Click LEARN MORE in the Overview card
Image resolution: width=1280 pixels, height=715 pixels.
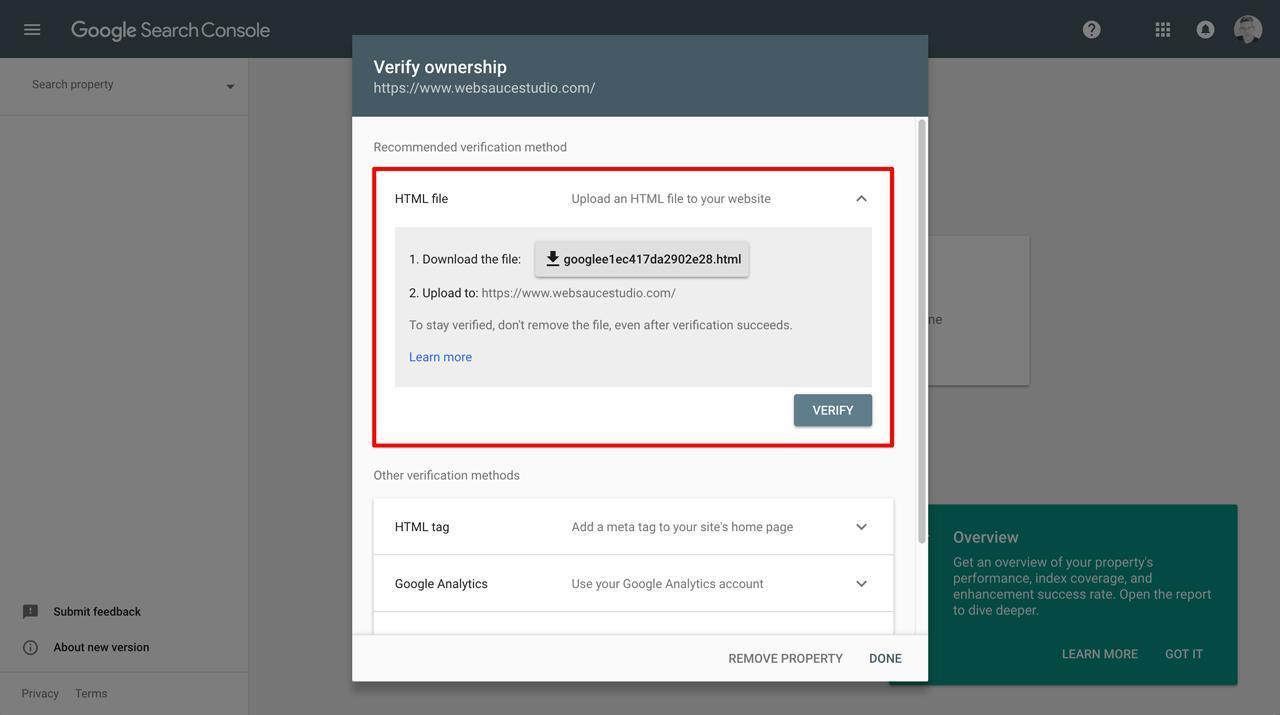click(x=1100, y=654)
